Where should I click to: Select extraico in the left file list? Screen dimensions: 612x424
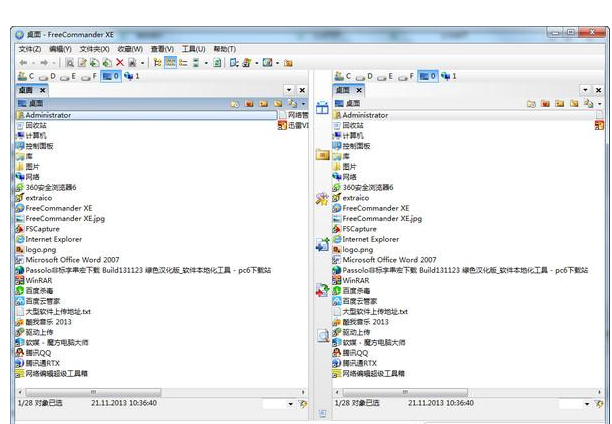click(x=34, y=198)
